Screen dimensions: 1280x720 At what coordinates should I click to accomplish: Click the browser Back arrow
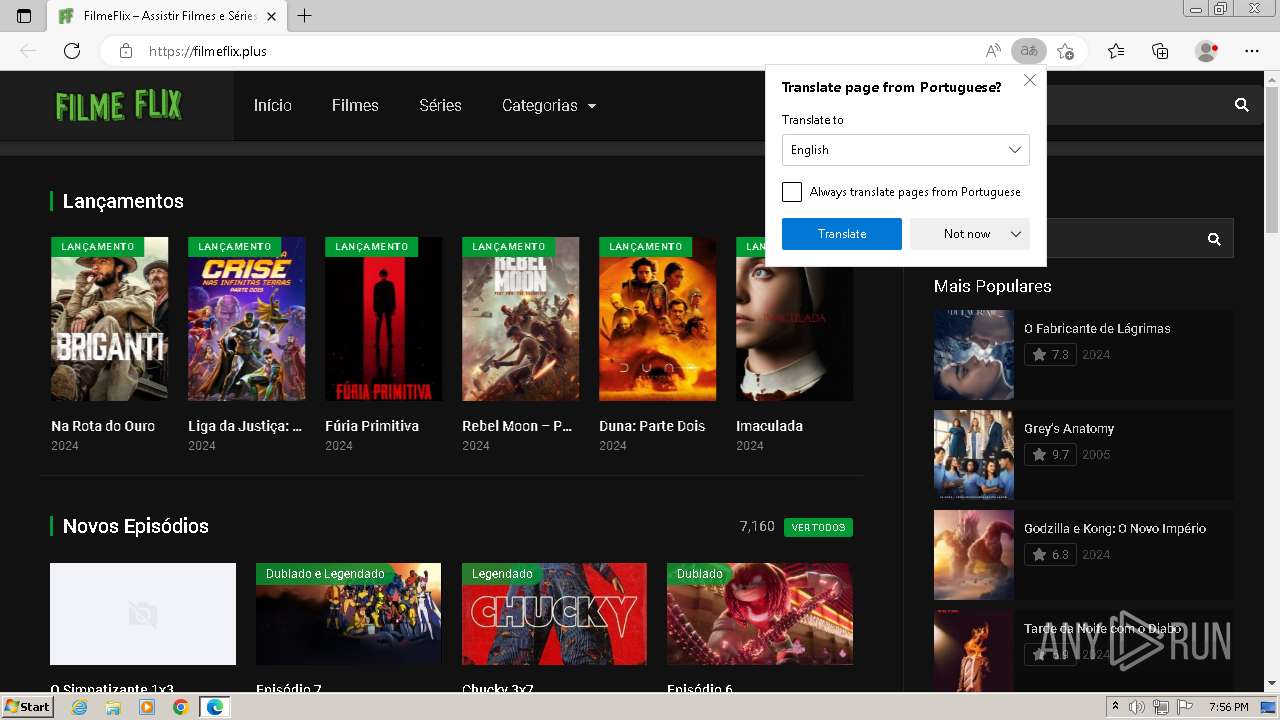point(28,51)
